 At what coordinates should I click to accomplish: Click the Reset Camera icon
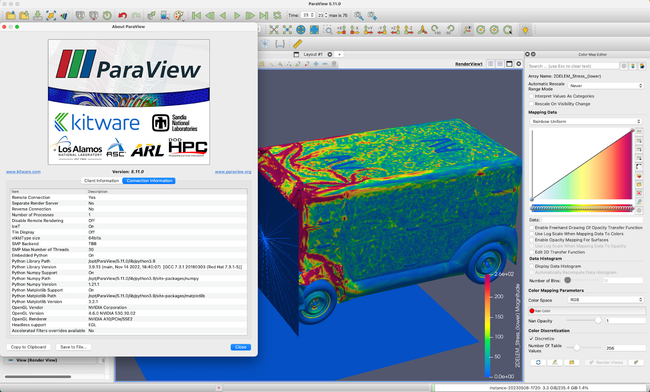coord(274,30)
